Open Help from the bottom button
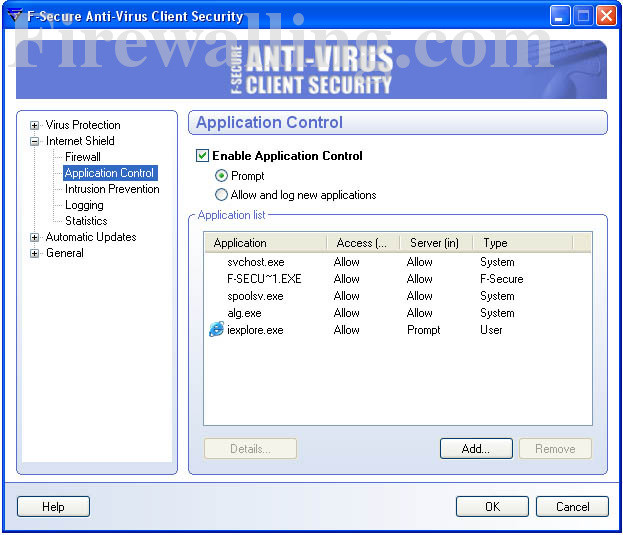This screenshot has height=535, width=623. [x=53, y=507]
